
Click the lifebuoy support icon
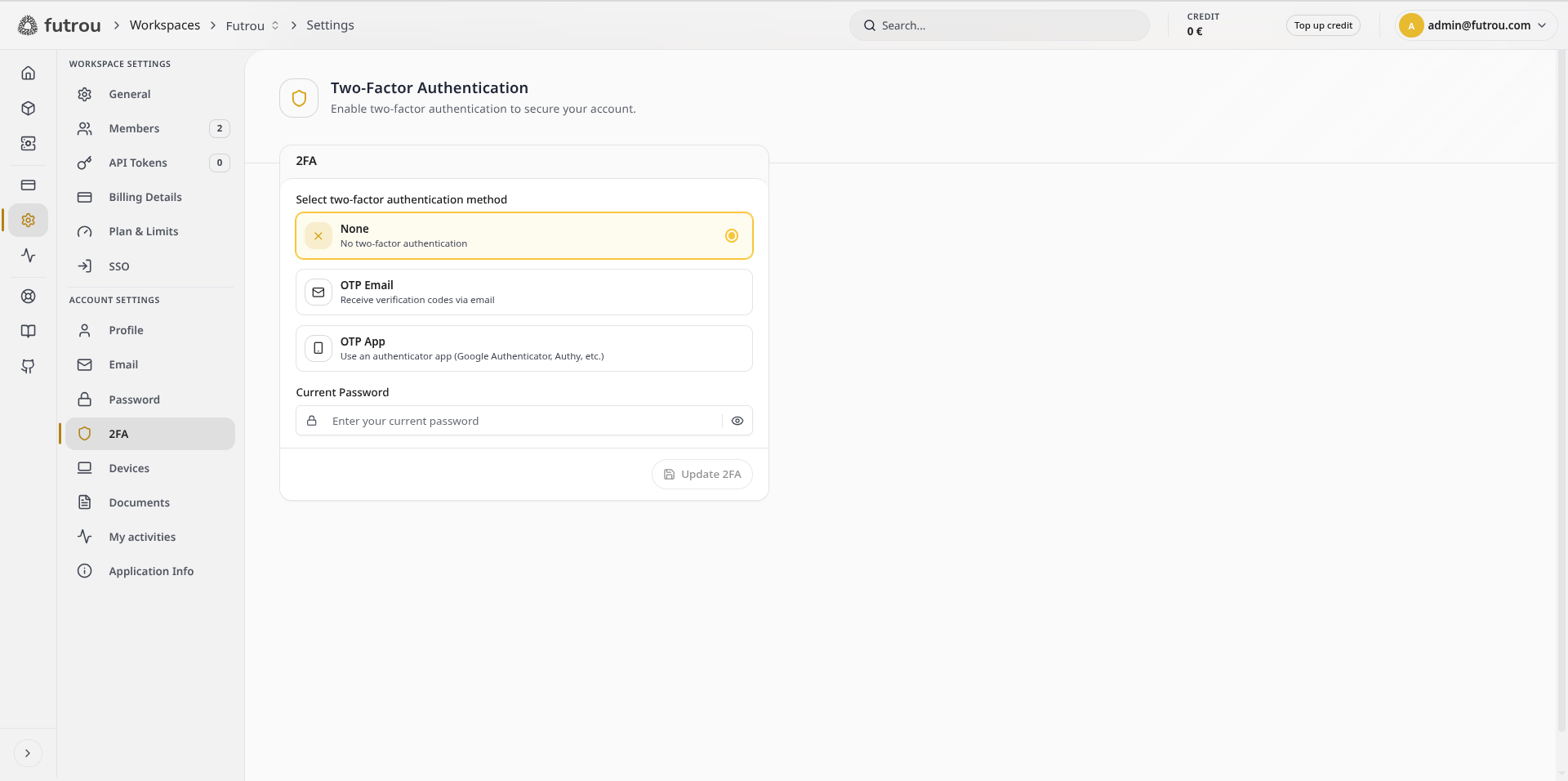pyautogui.click(x=29, y=297)
